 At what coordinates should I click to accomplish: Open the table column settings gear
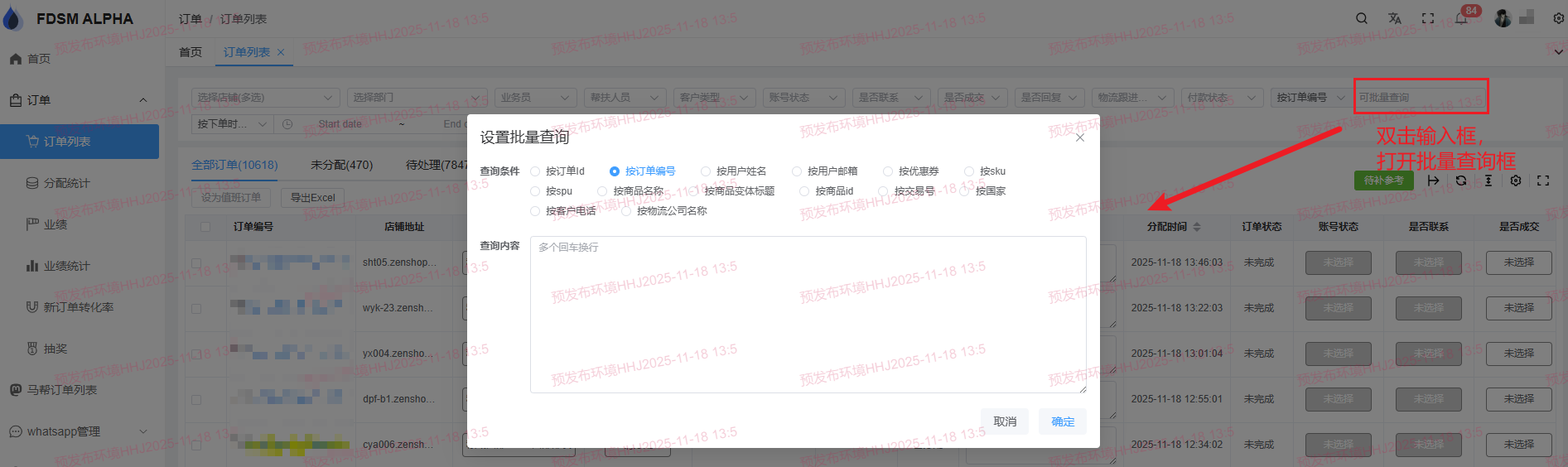1516,181
